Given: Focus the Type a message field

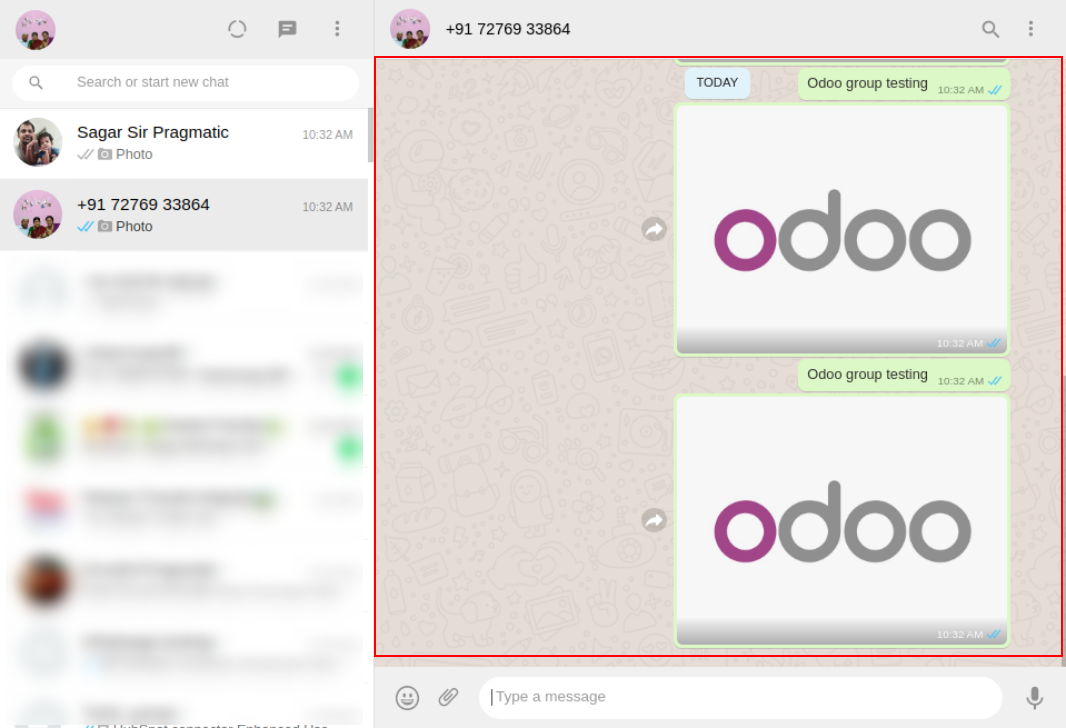Looking at the screenshot, I should 740,697.
